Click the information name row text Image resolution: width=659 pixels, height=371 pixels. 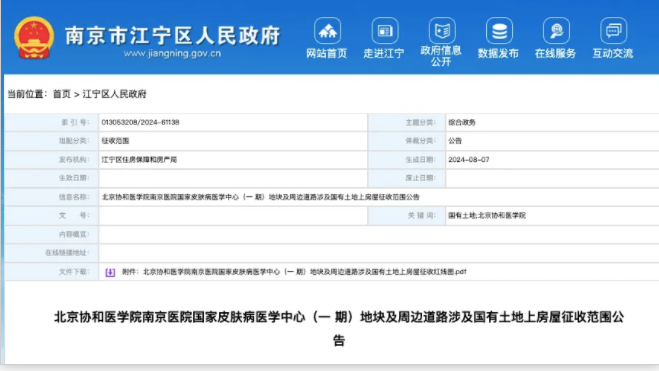click(x=261, y=197)
